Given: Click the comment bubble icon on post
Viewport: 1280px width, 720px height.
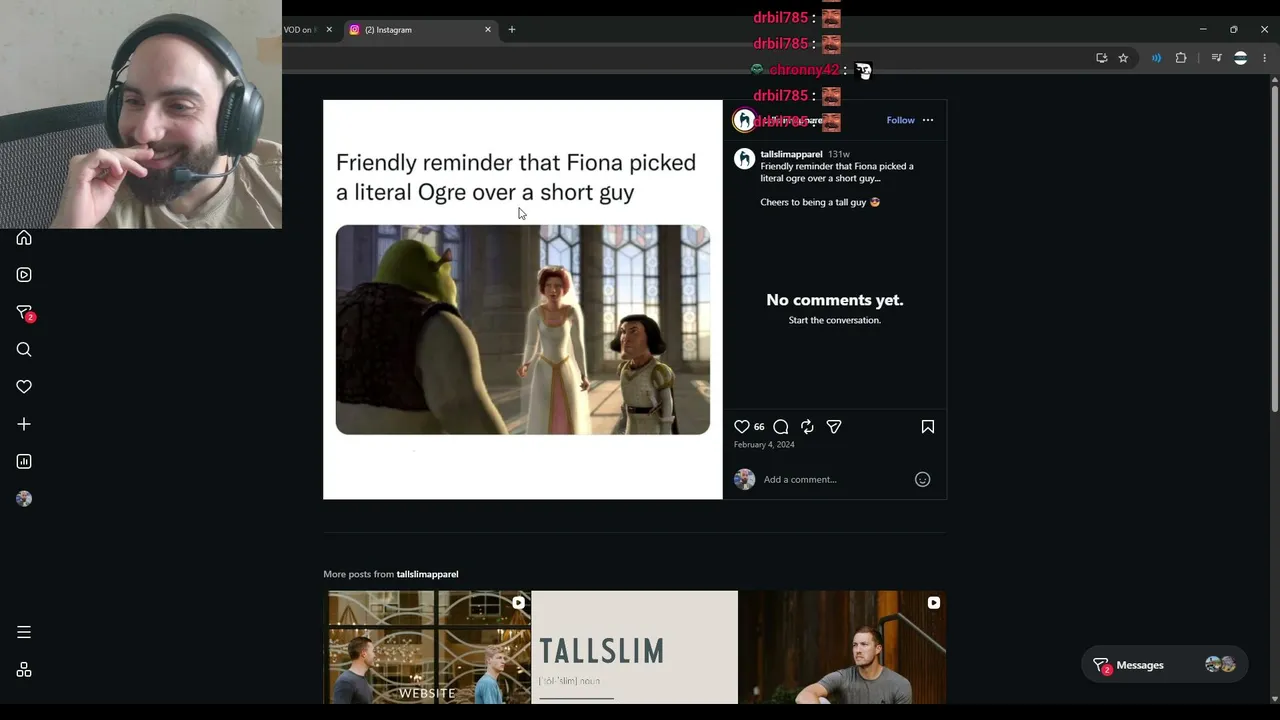Looking at the screenshot, I should coord(781,427).
